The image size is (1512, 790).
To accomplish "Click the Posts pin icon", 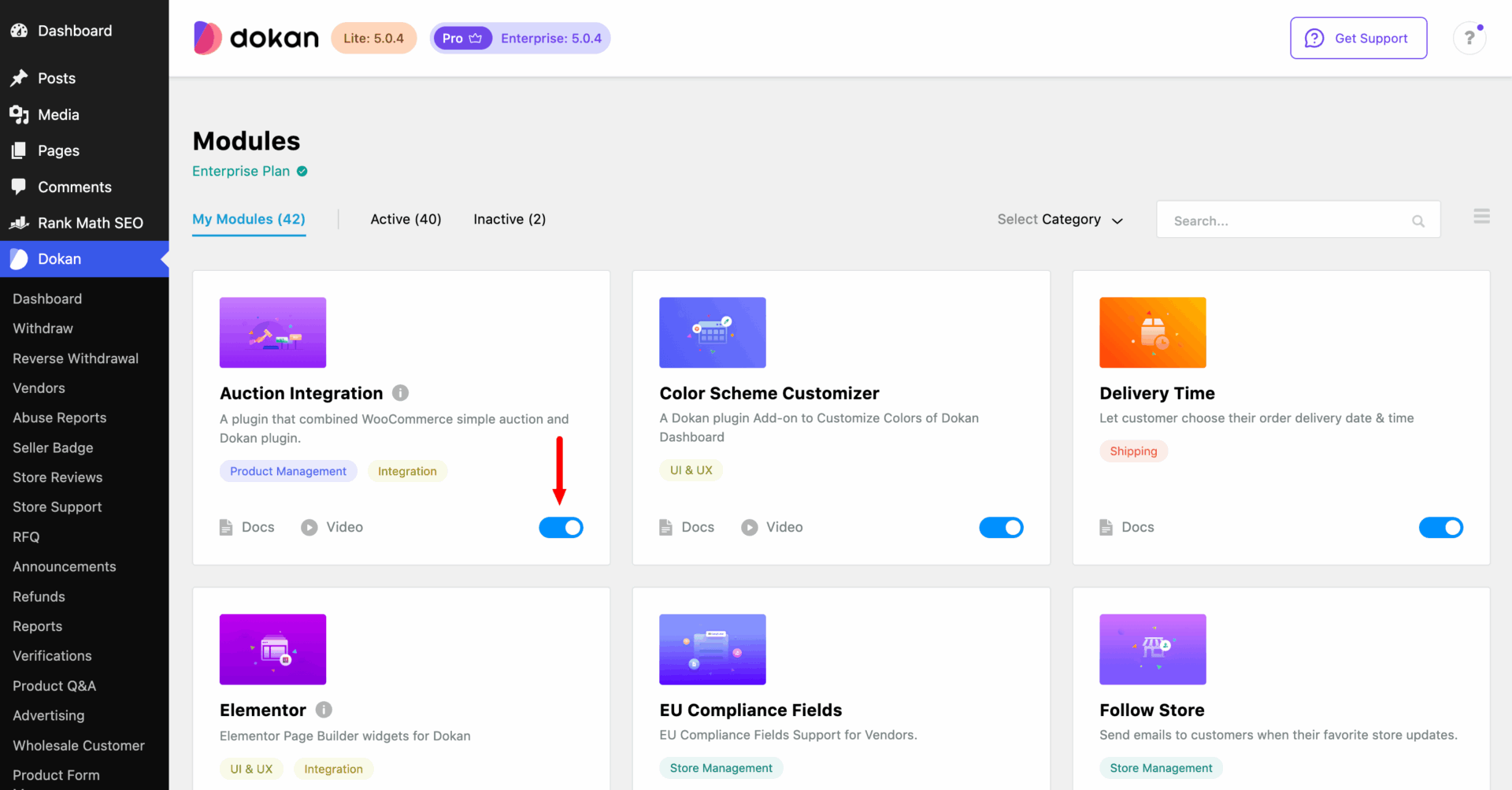I will pyautogui.click(x=19, y=78).
